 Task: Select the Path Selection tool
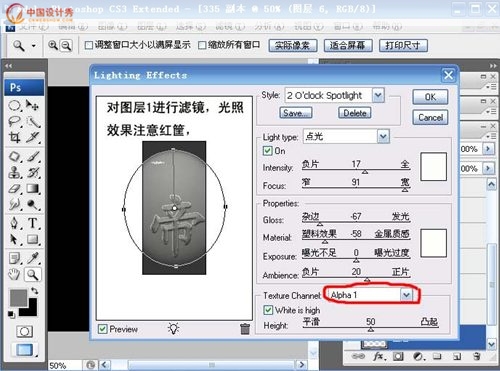point(14,239)
